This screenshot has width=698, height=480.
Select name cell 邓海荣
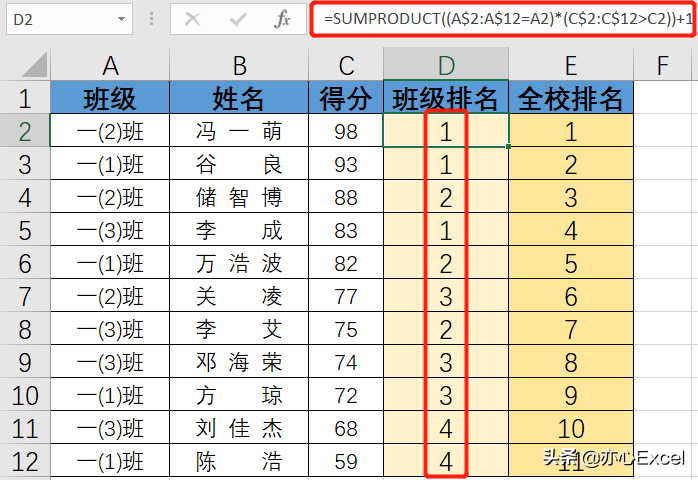tap(239, 361)
